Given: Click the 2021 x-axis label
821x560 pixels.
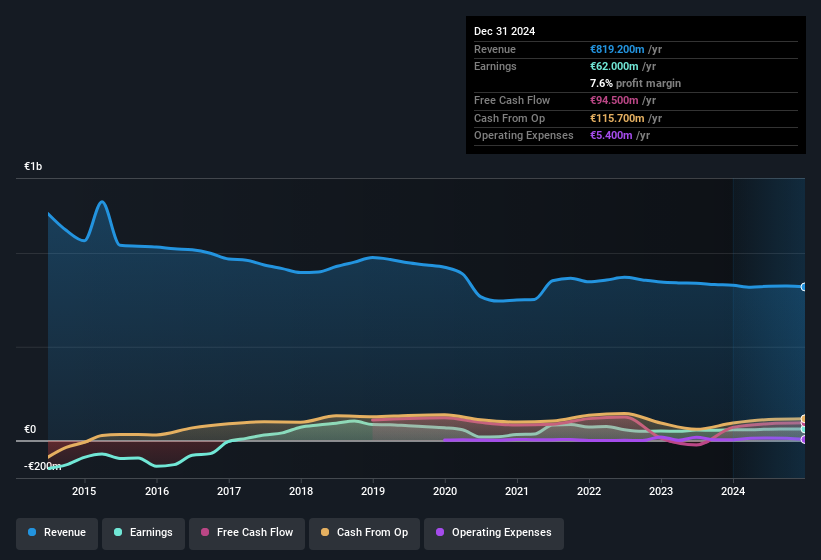Looking at the screenshot, I should tap(517, 491).
